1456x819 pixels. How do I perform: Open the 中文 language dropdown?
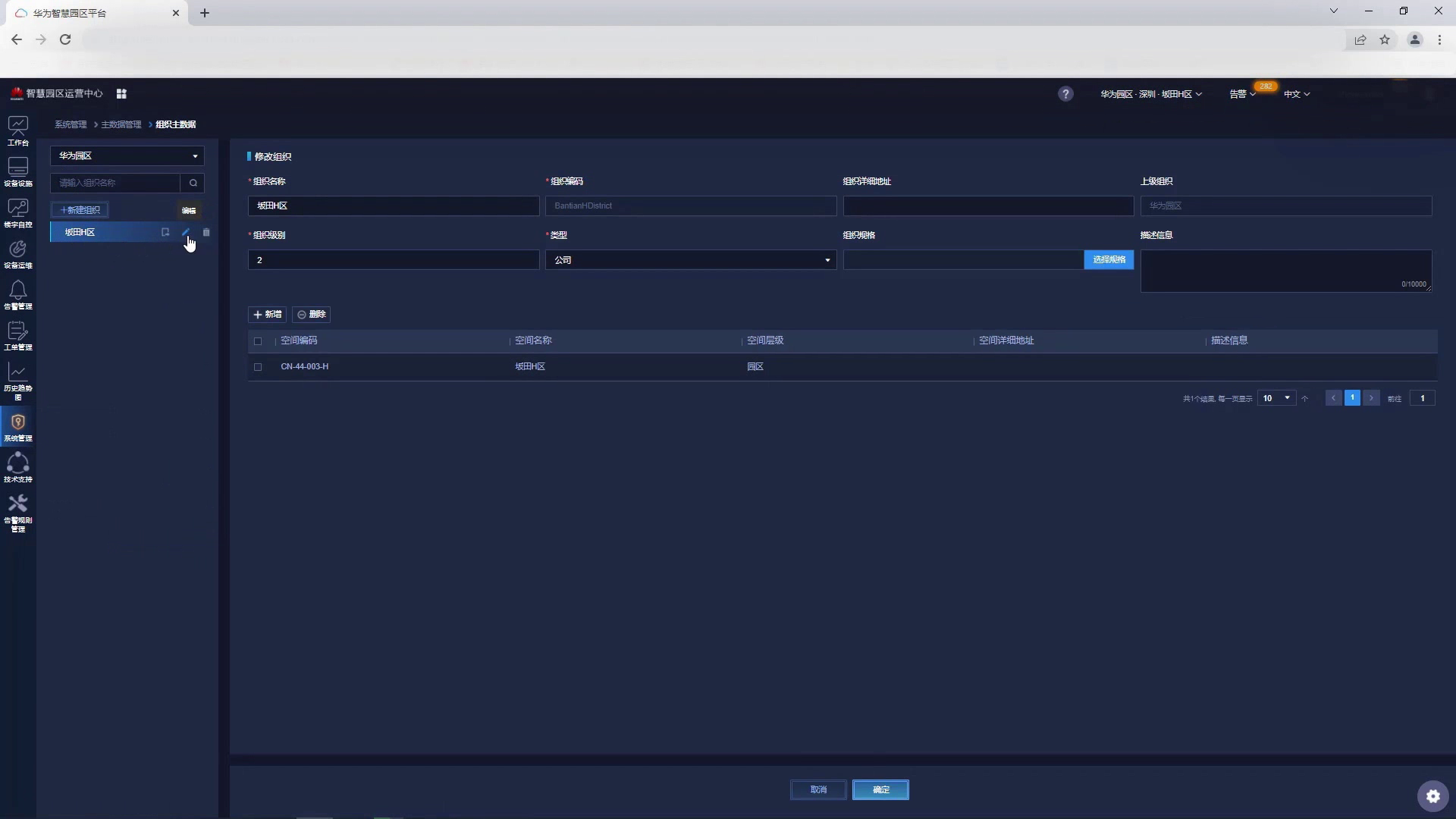1297,94
